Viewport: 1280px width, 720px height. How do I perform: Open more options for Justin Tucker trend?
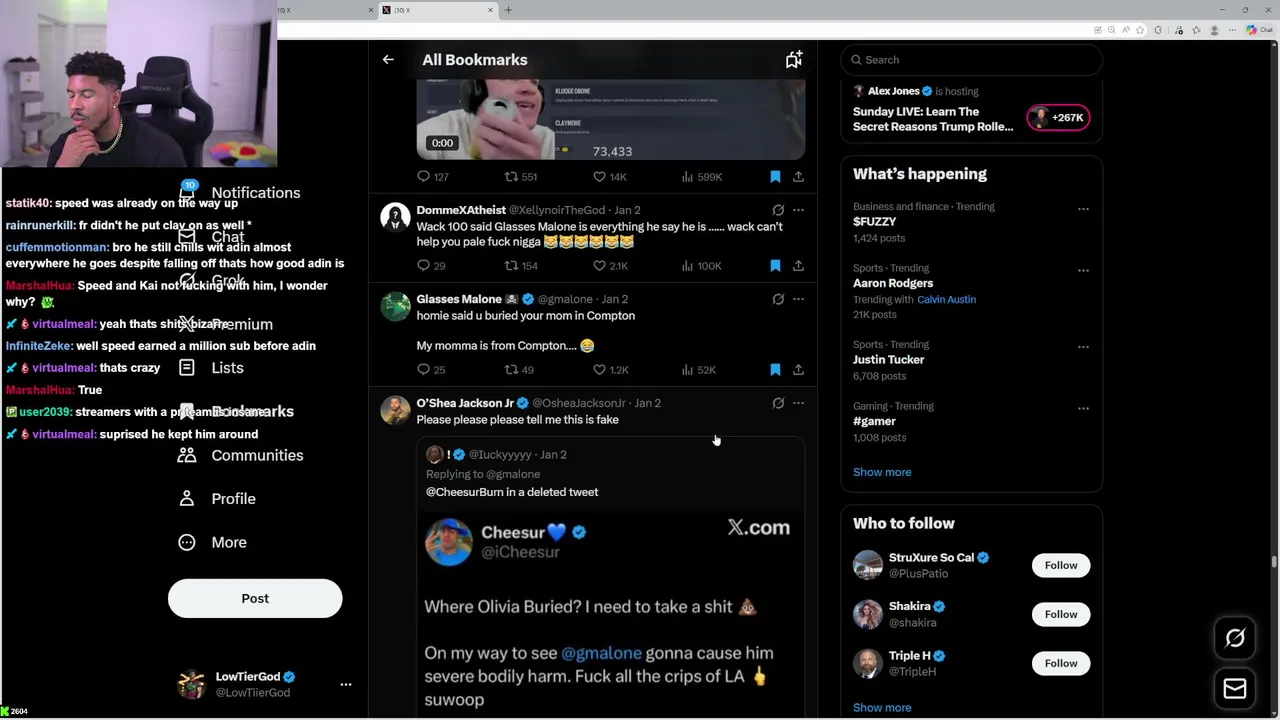tap(1083, 347)
